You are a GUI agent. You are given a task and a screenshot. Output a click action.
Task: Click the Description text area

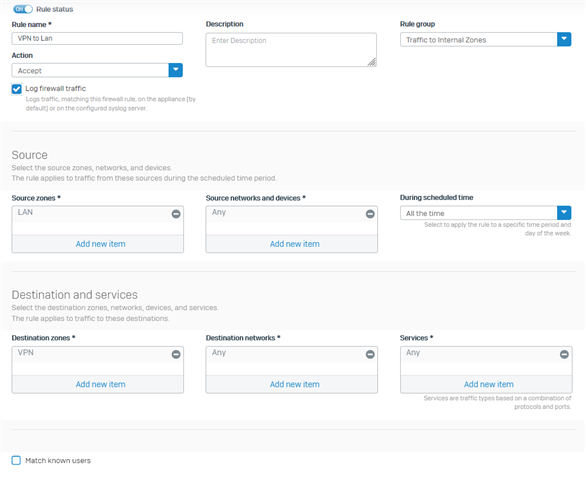291,50
